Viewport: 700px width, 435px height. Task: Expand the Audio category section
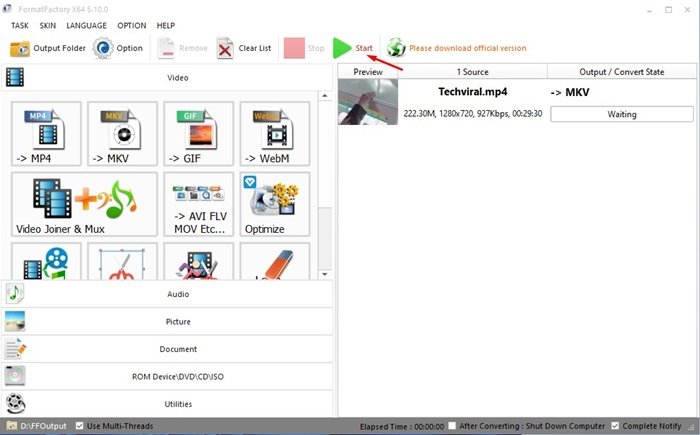168,294
